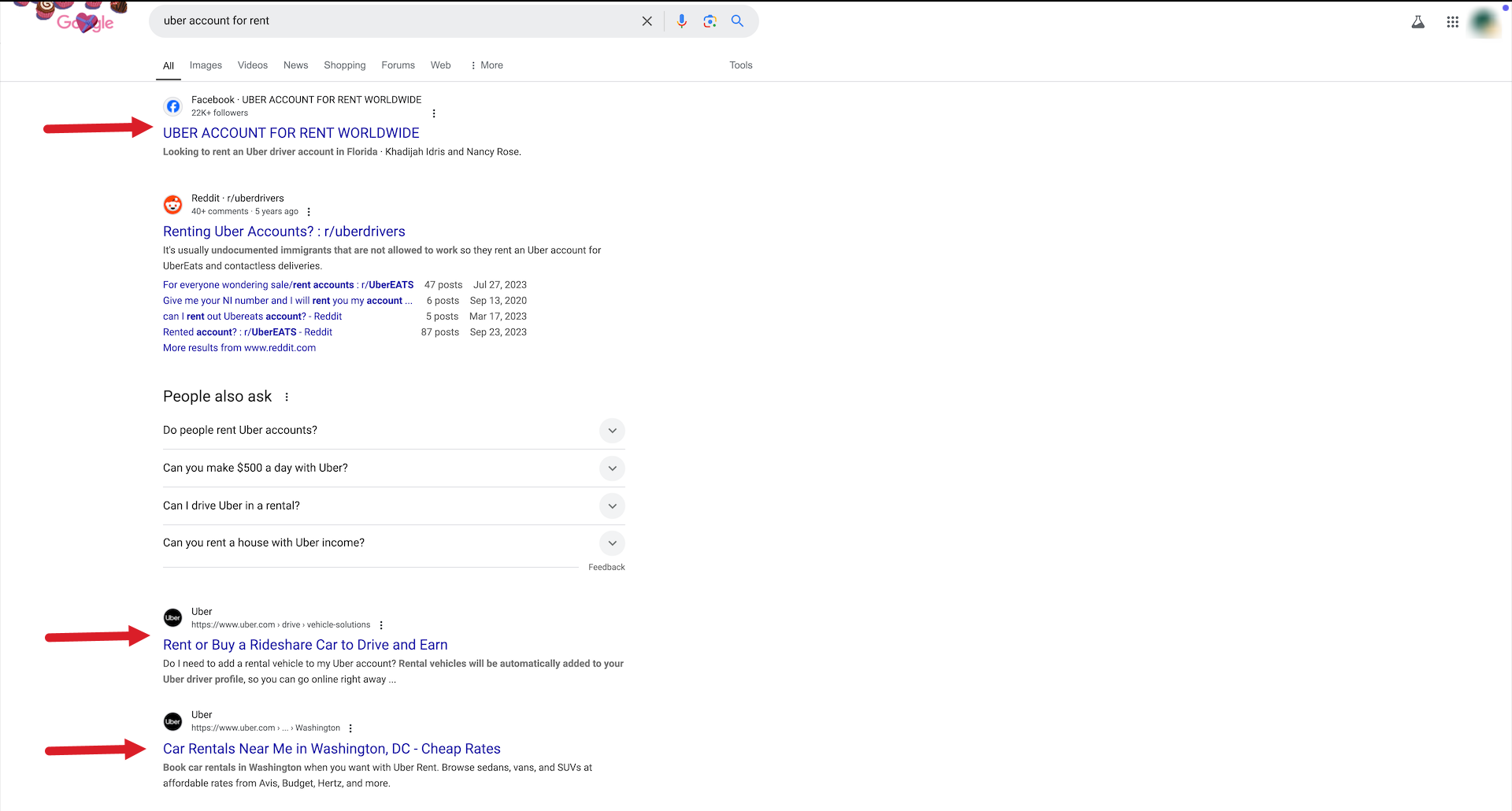This screenshot has width=1512, height=811.
Task: Open Search Labs flask icon
Action: [1418, 22]
